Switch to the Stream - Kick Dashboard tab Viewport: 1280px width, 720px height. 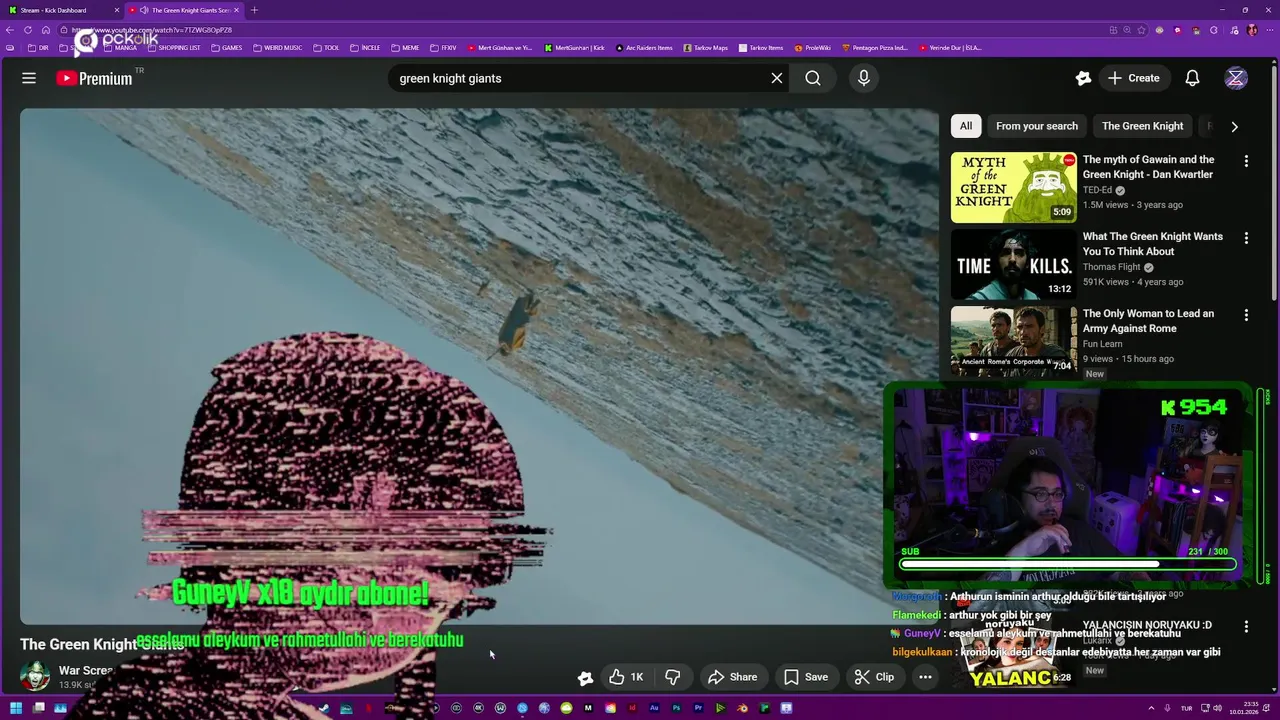(62, 10)
